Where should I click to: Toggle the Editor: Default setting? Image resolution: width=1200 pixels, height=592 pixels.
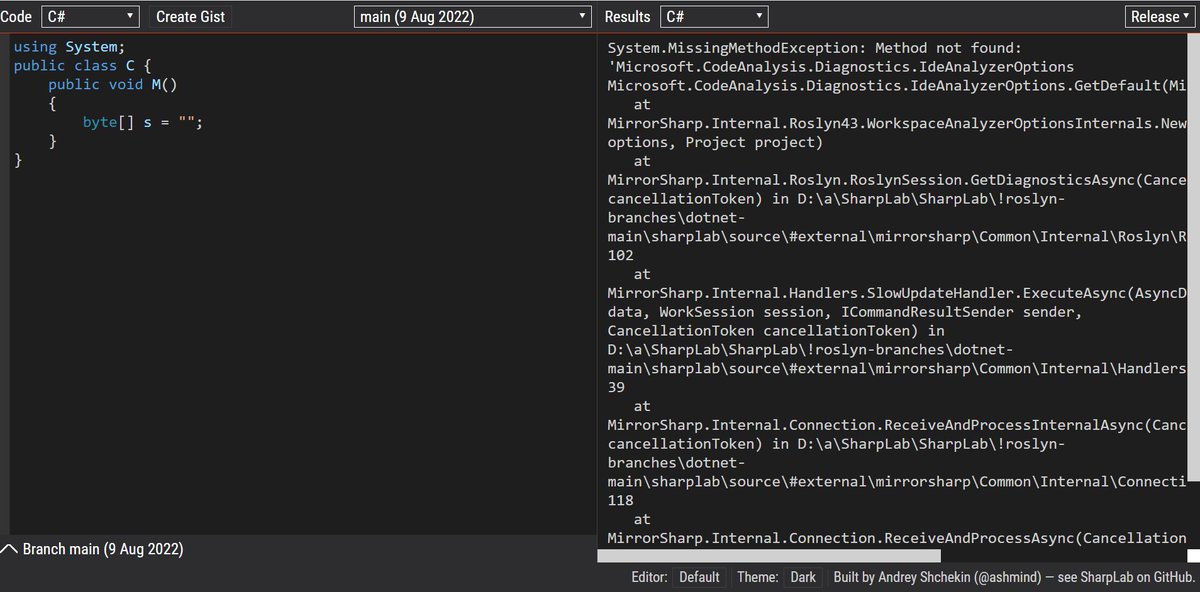coord(700,577)
